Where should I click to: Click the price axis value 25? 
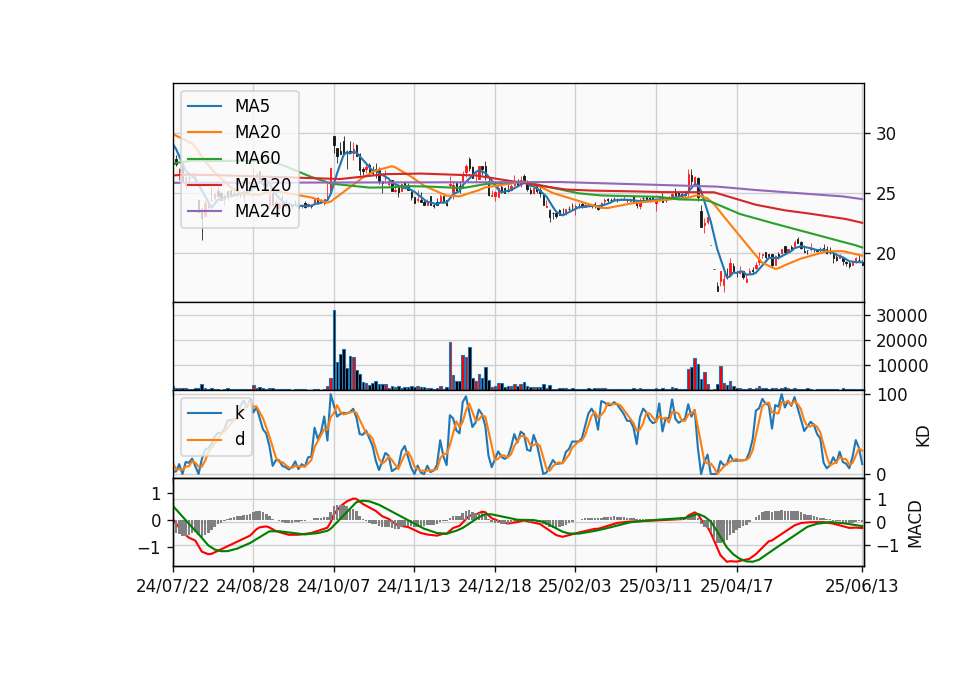885,194
